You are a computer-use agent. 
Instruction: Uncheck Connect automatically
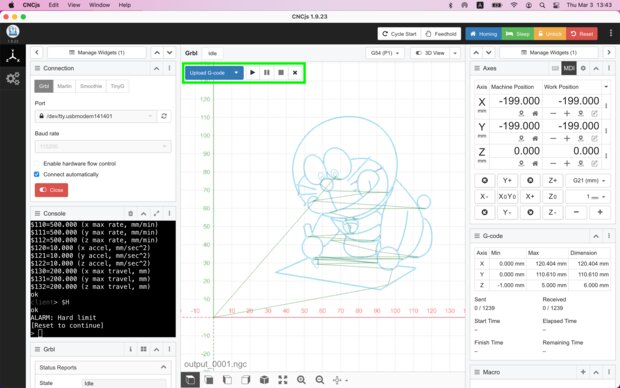click(37, 174)
